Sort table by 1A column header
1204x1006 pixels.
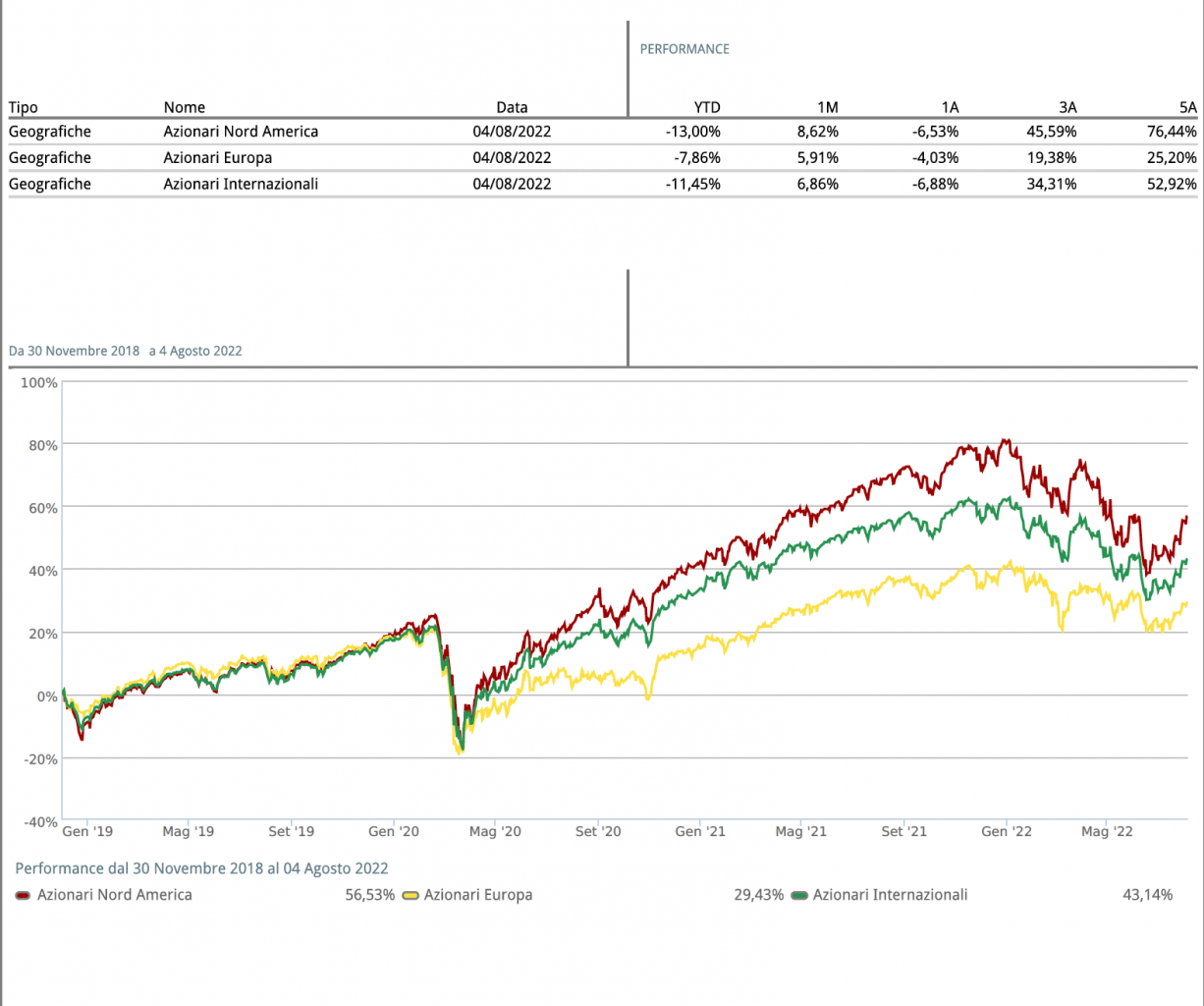click(949, 107)
